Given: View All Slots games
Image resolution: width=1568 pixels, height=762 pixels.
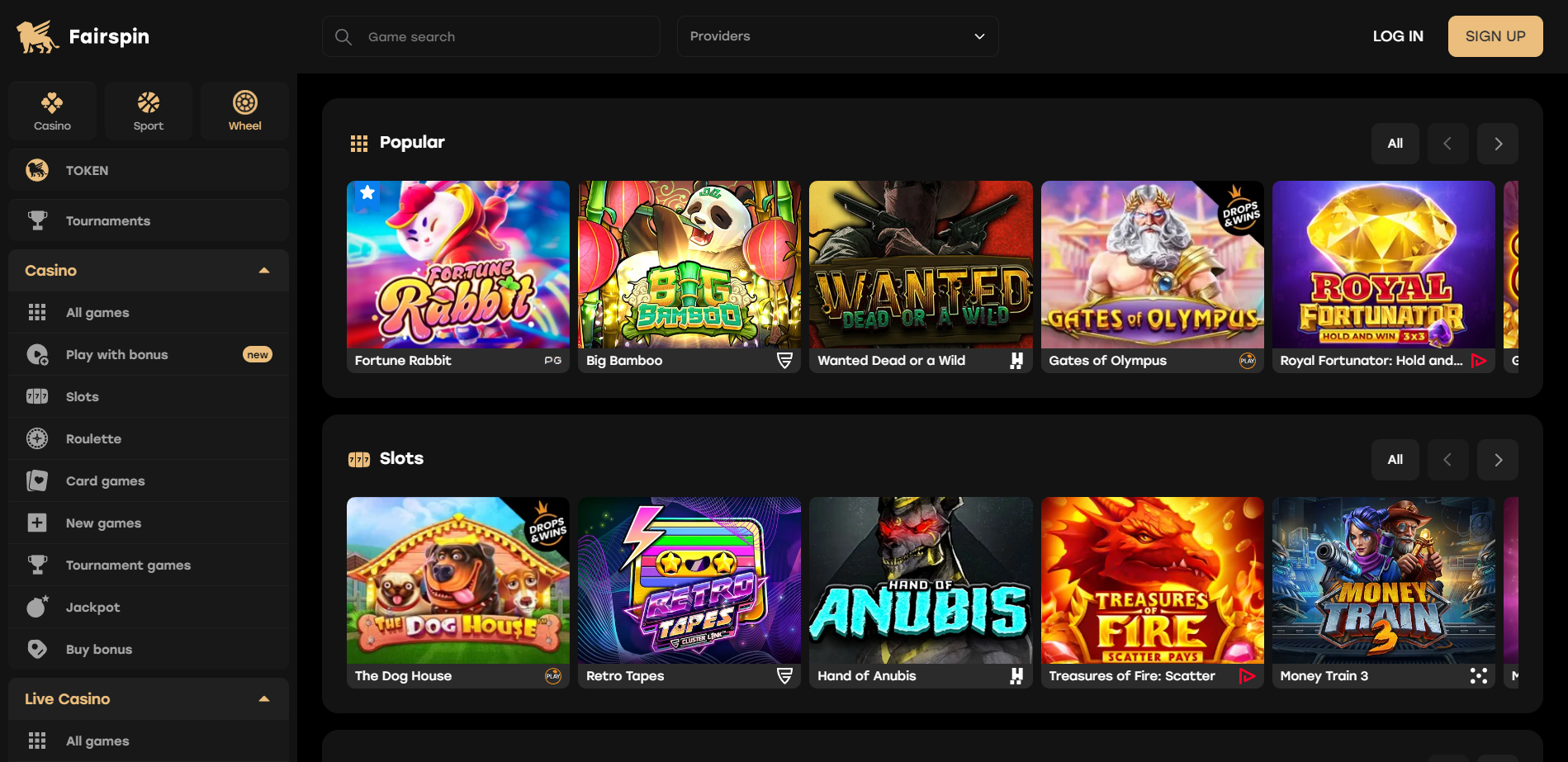Looking at the screenshot, I should [1395, 460].
